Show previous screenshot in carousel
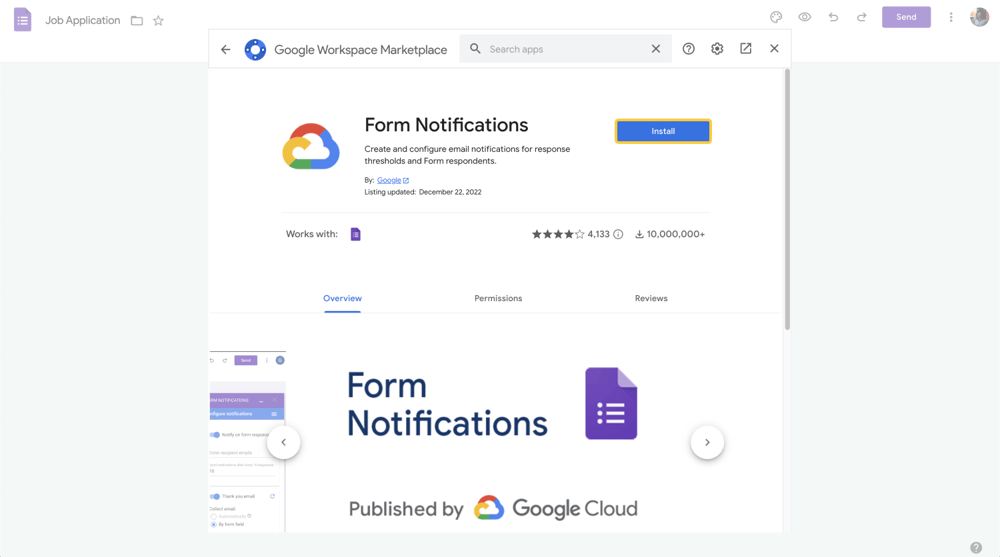 tap(284, 442)
